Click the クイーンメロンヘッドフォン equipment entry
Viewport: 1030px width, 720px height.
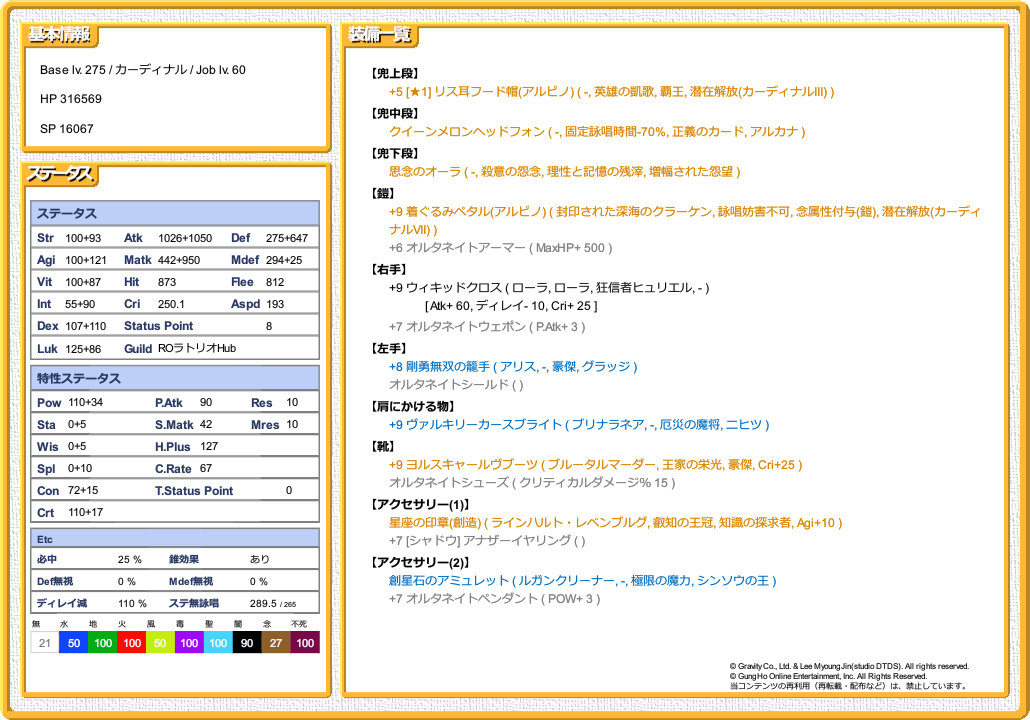click(596, 132)
